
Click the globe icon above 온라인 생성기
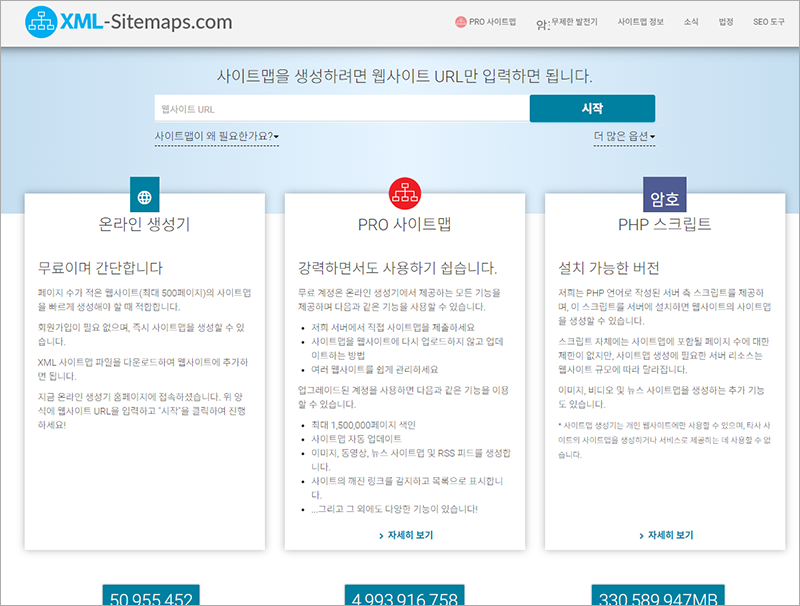pos(145,196)
